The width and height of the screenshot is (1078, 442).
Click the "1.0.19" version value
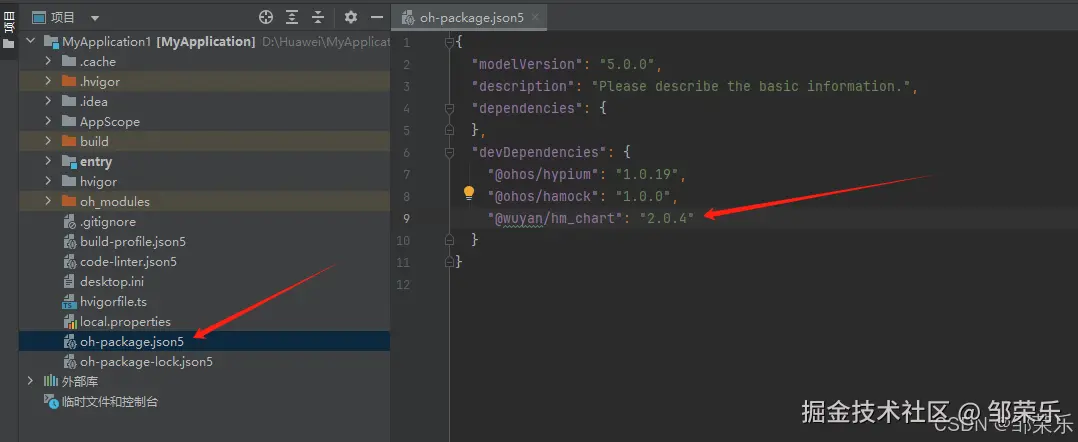(x=648, y=174)
